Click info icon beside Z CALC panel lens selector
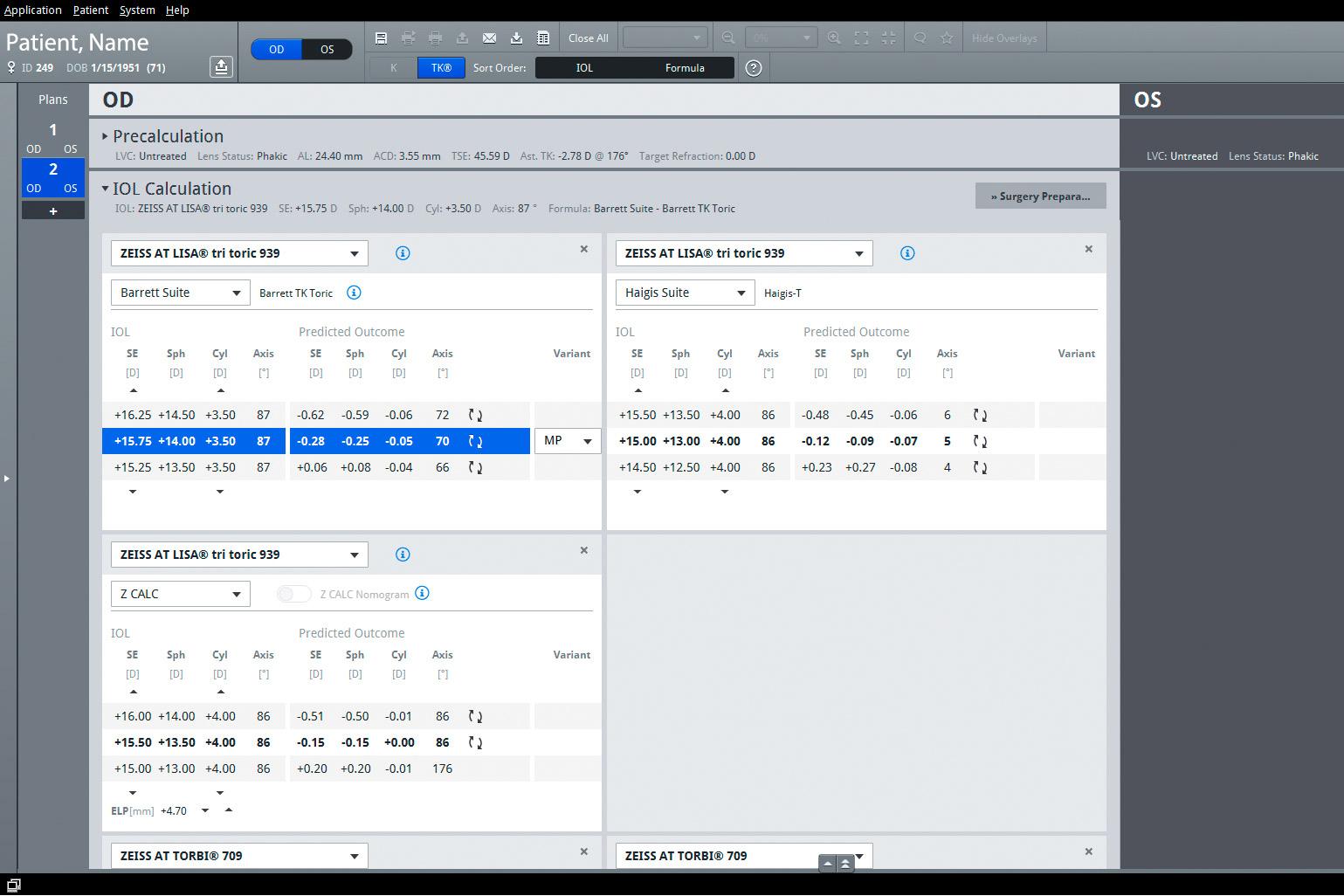 click(x=403, y=555)
